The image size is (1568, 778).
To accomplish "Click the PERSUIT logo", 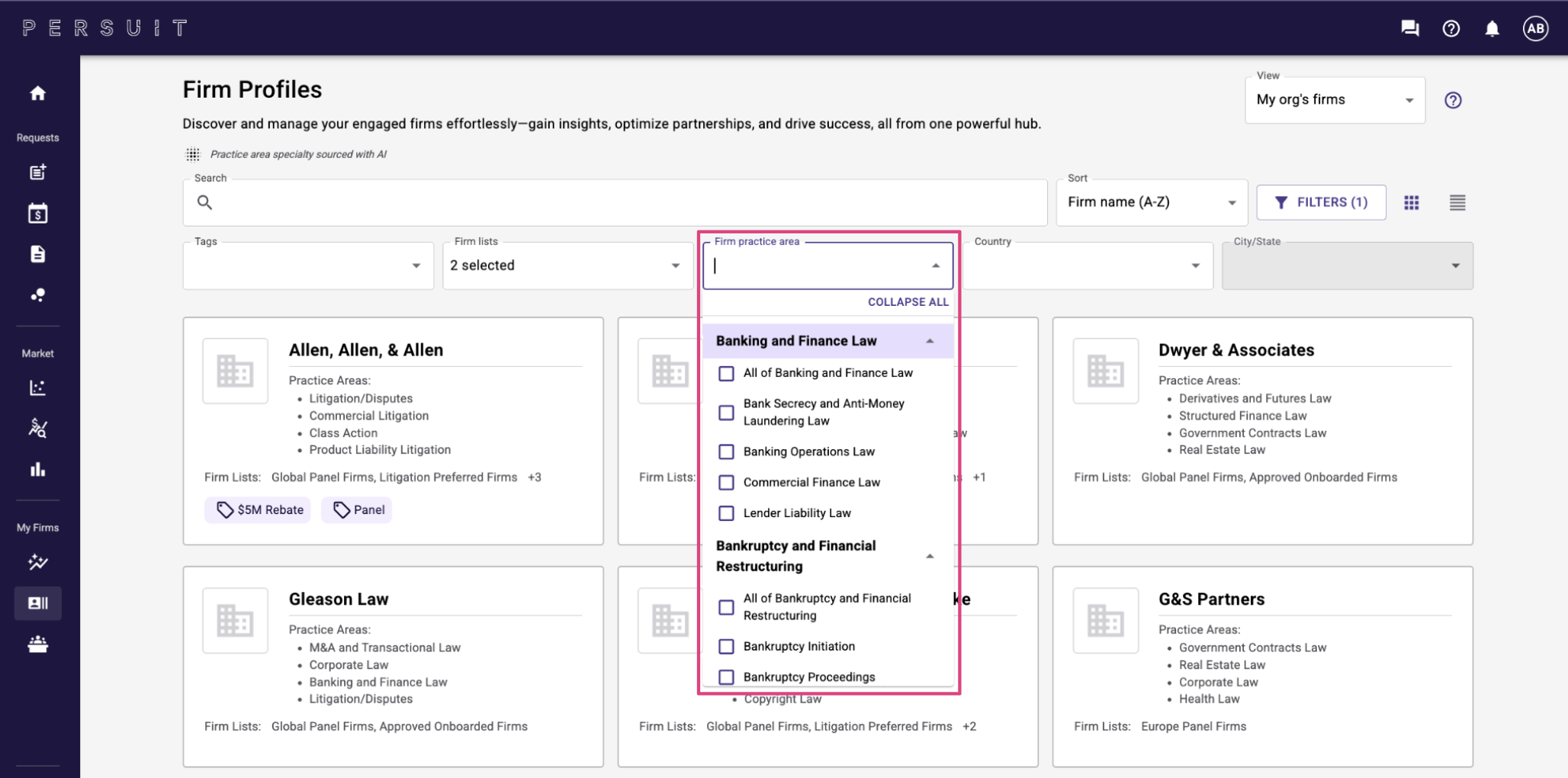I will 105,28.
